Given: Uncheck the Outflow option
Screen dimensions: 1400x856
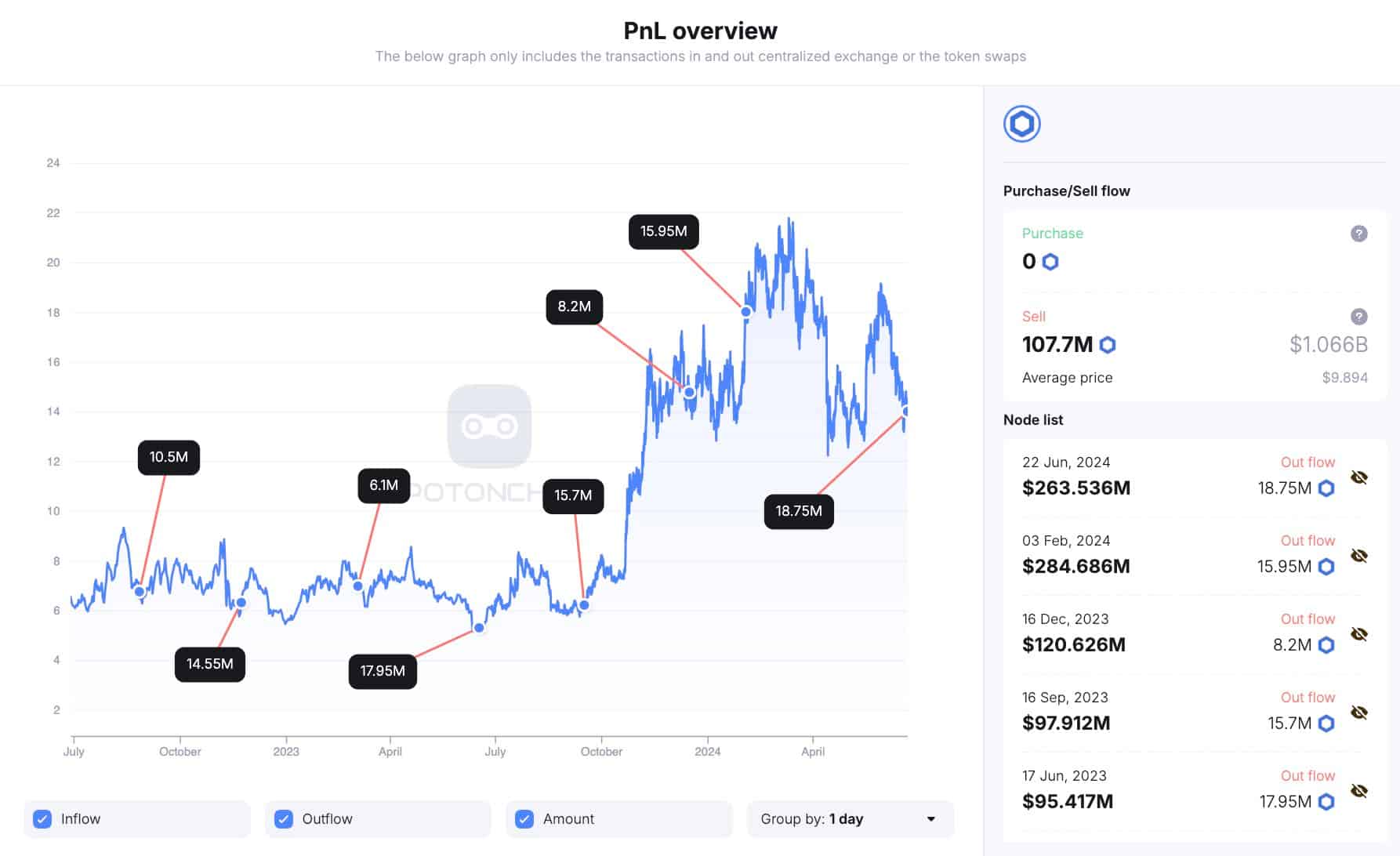Looking at the screenshot, I should 283,818.
